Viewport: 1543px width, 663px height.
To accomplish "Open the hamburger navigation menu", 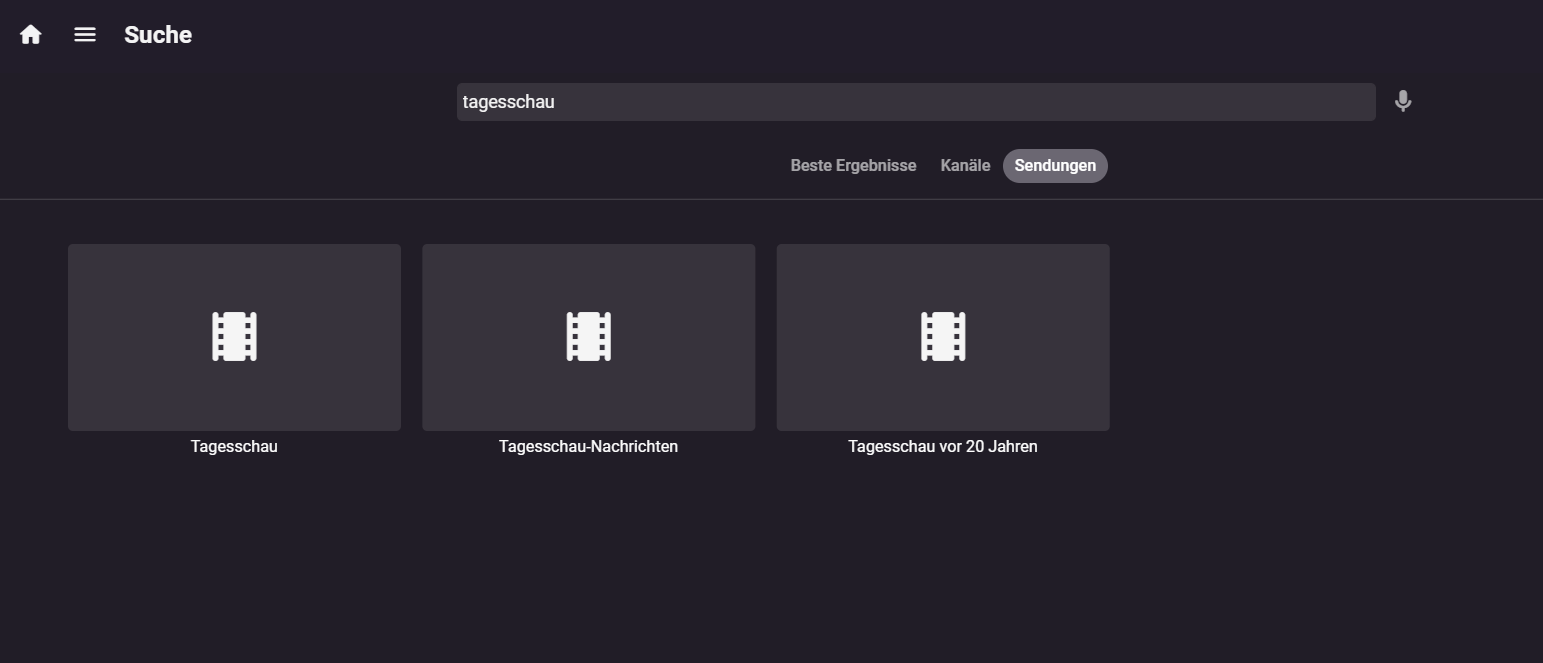I will click(x=85, y=35).
